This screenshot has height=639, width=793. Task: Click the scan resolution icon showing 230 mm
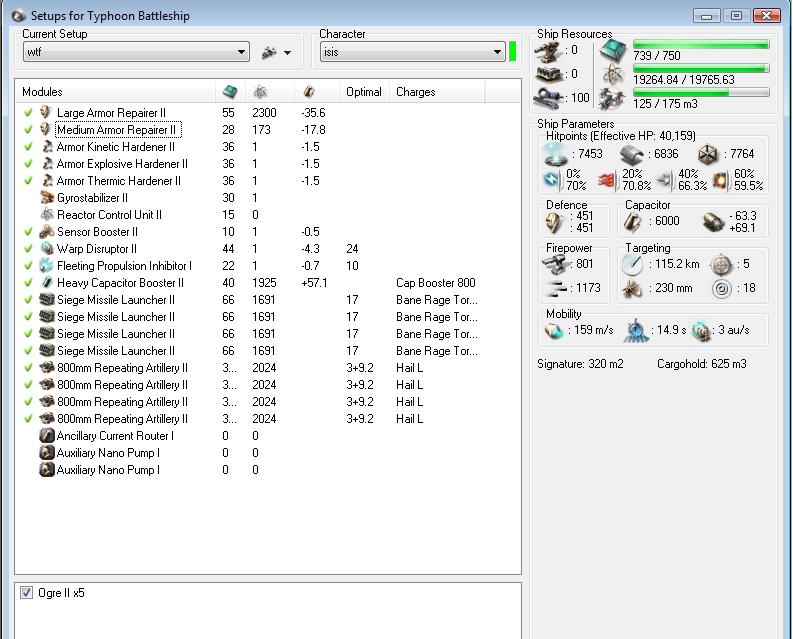(631, 289)
